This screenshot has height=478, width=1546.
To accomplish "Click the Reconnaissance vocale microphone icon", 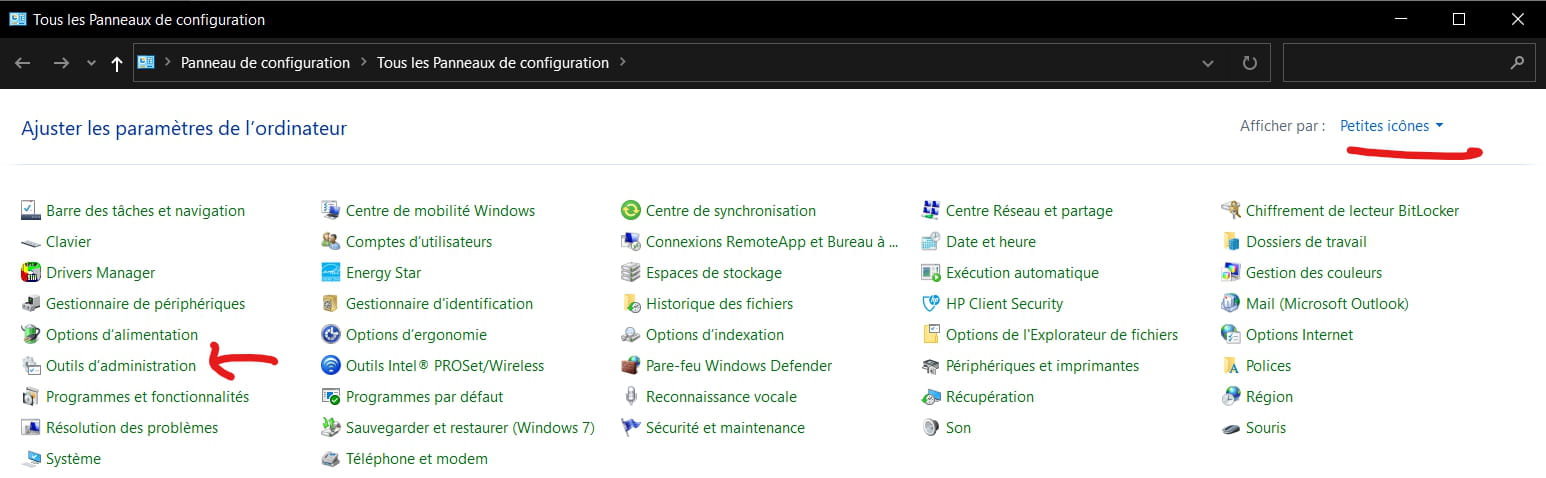I will (x=630, y=397).
